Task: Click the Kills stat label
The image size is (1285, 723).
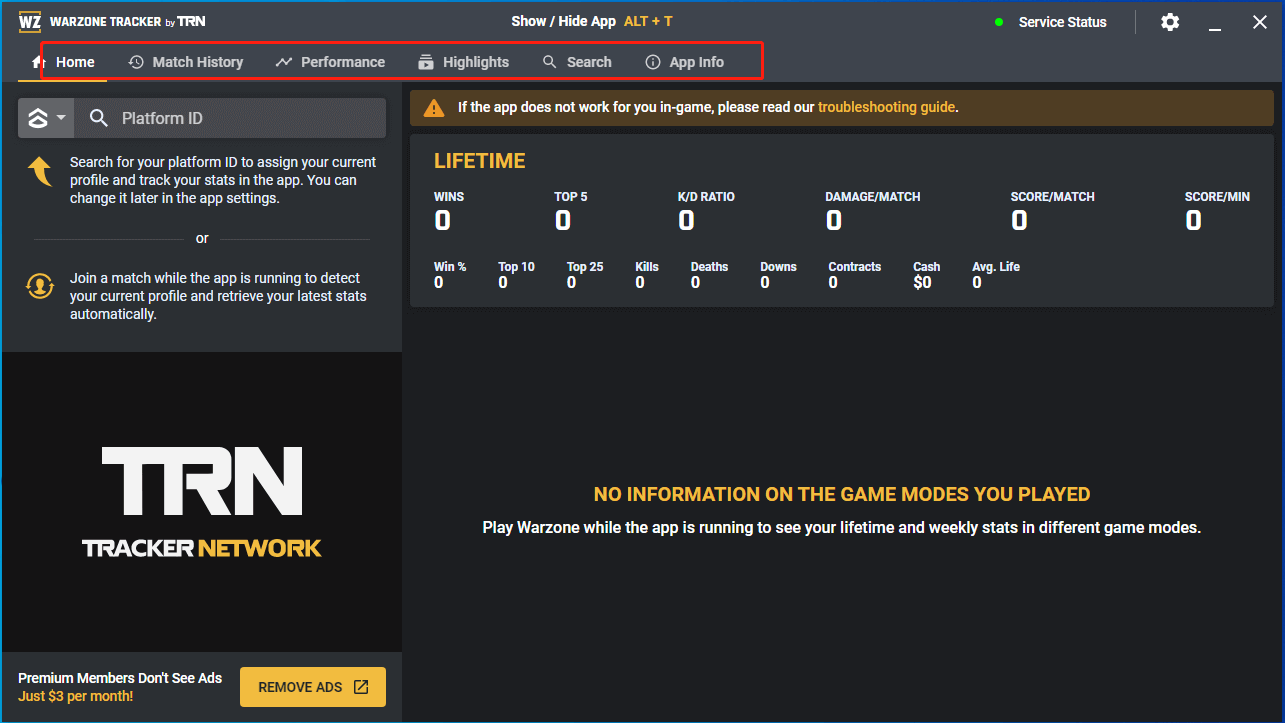Action: click(647, 267)
